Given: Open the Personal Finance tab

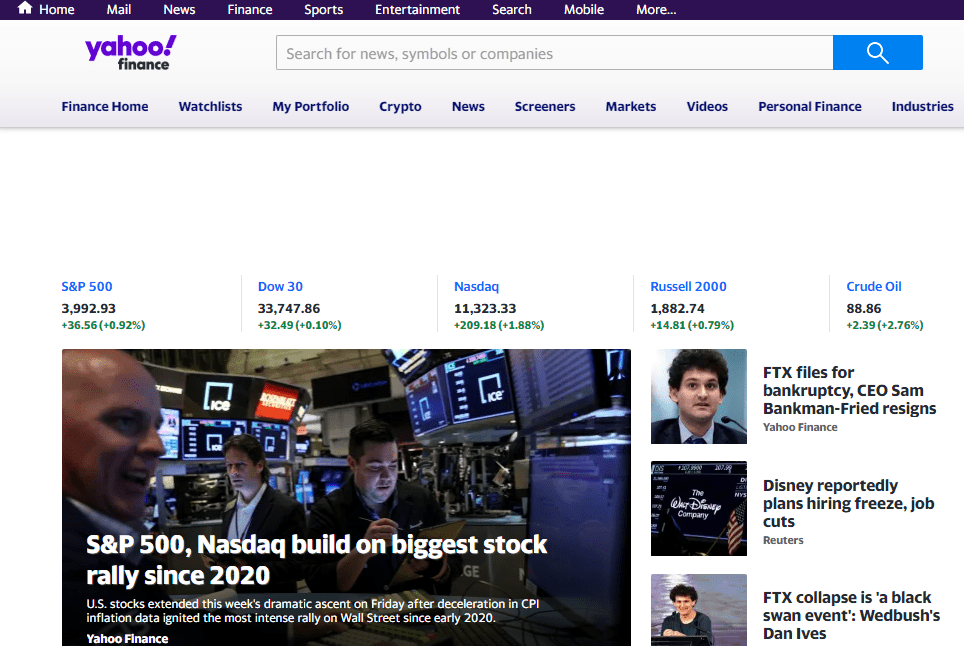Looking at the screenshot, I should pyautogui.click(x=810, y=106).
